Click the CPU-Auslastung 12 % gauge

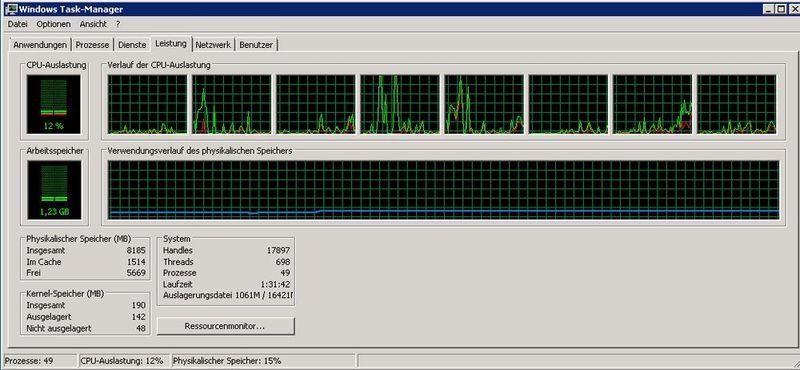coord(54,104)
